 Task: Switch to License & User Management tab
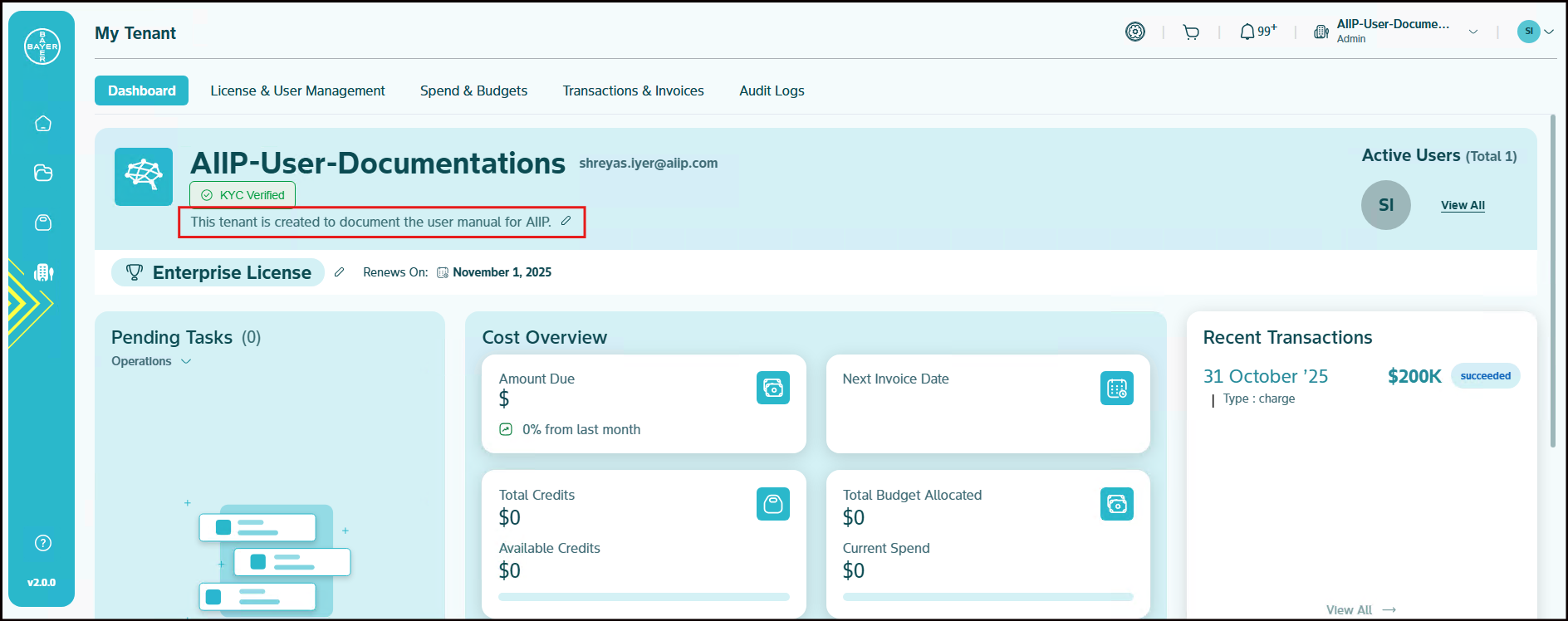(297, 90)
